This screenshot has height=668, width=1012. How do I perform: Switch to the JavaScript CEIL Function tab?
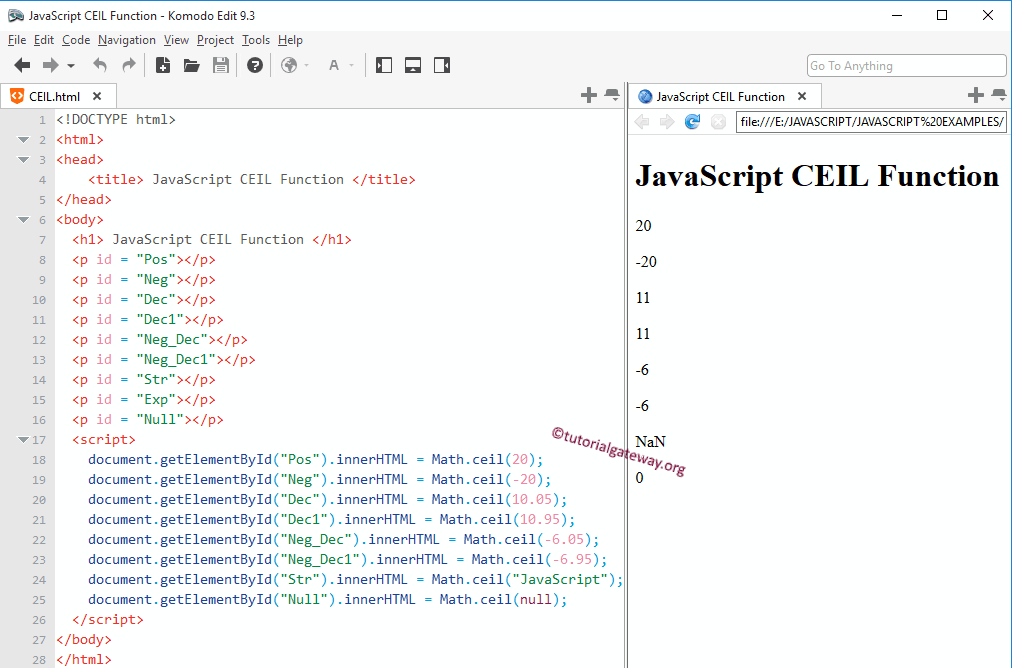tap(725, 95)
